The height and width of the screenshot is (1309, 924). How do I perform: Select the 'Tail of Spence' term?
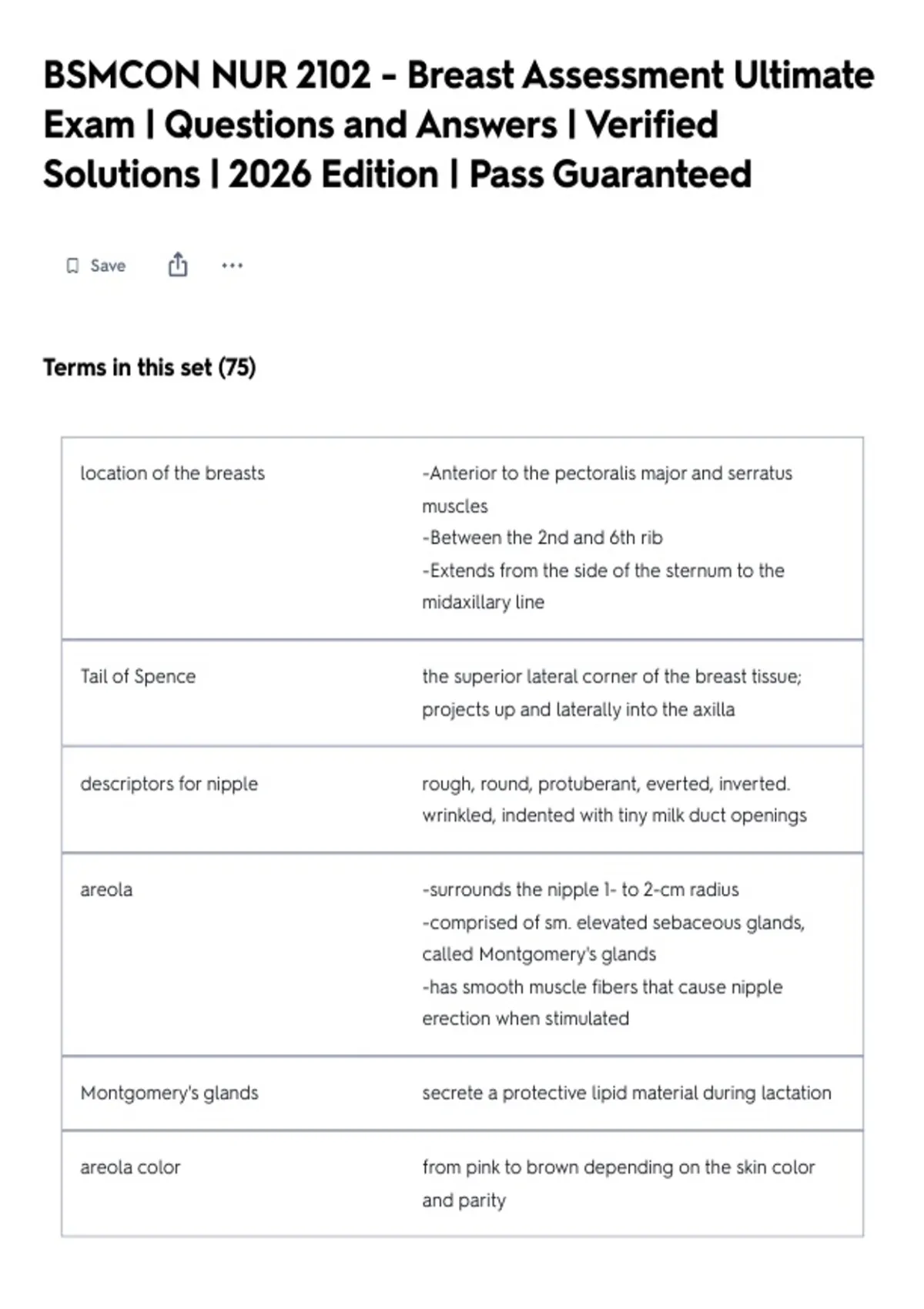(x=138, y=676)
